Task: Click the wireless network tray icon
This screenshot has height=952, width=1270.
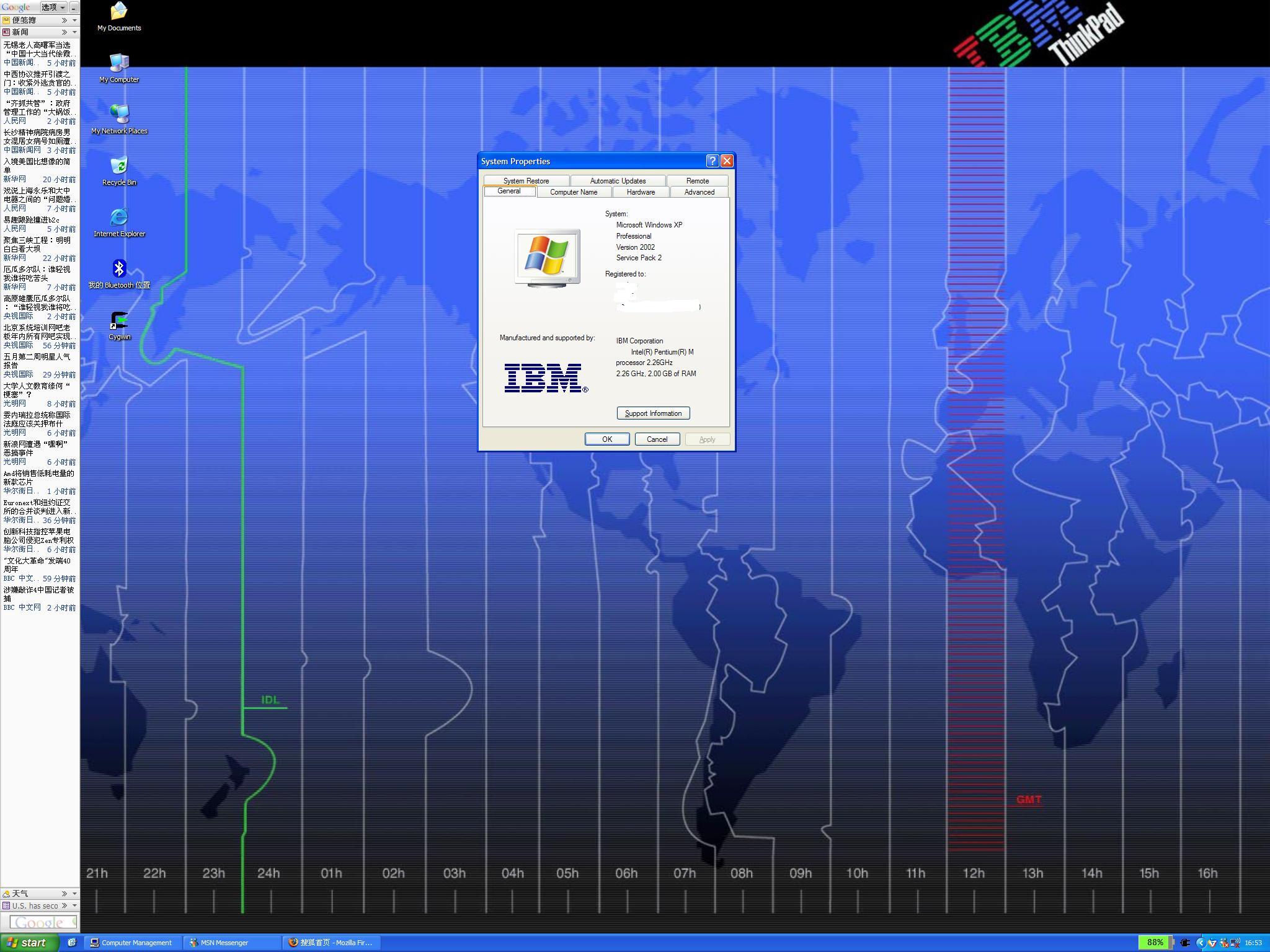Action: point(1235,943)
